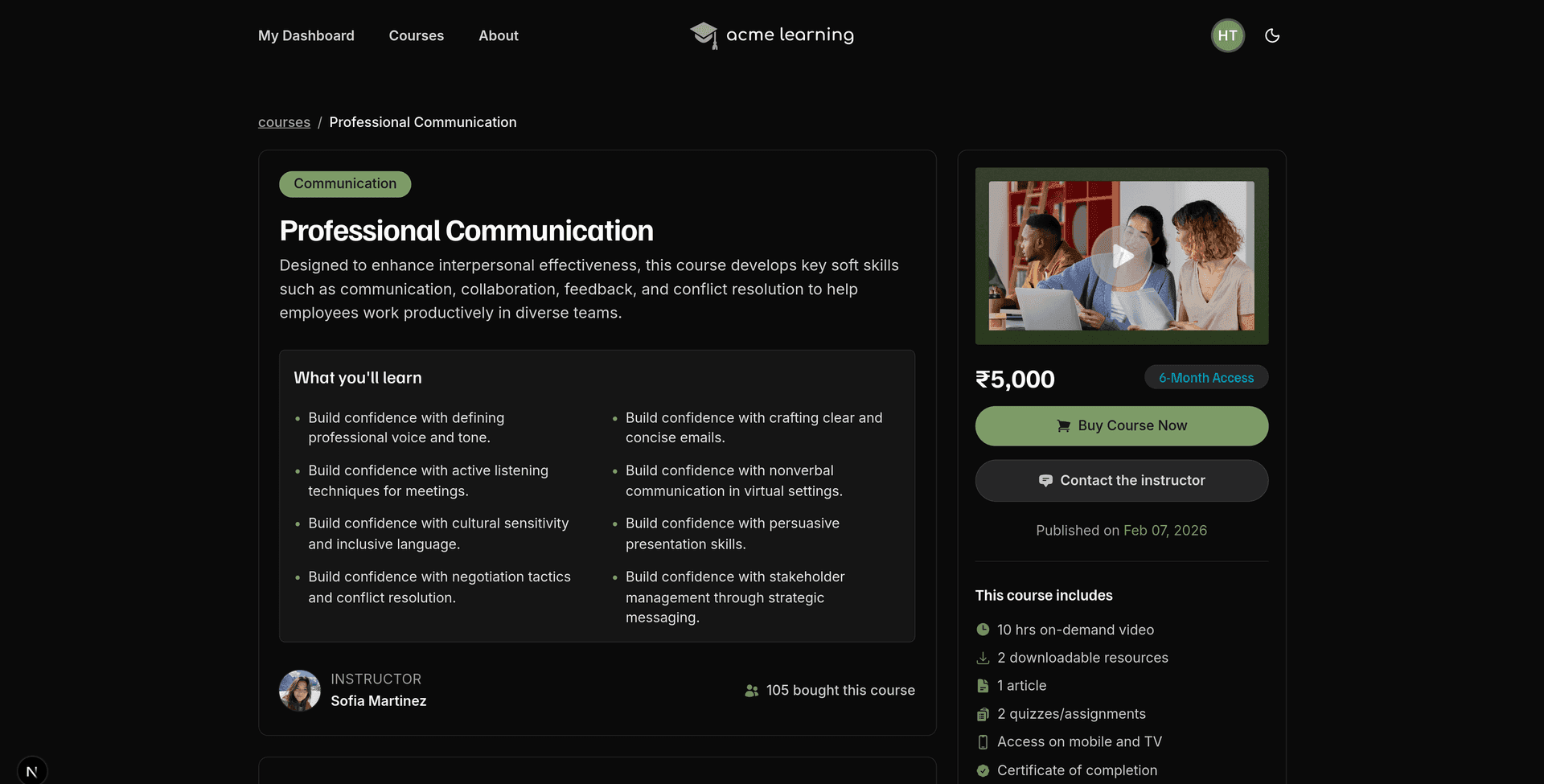Click the Next.js dev tools N badge
This screenshot has height=784, width=1544.
[32, 771]
